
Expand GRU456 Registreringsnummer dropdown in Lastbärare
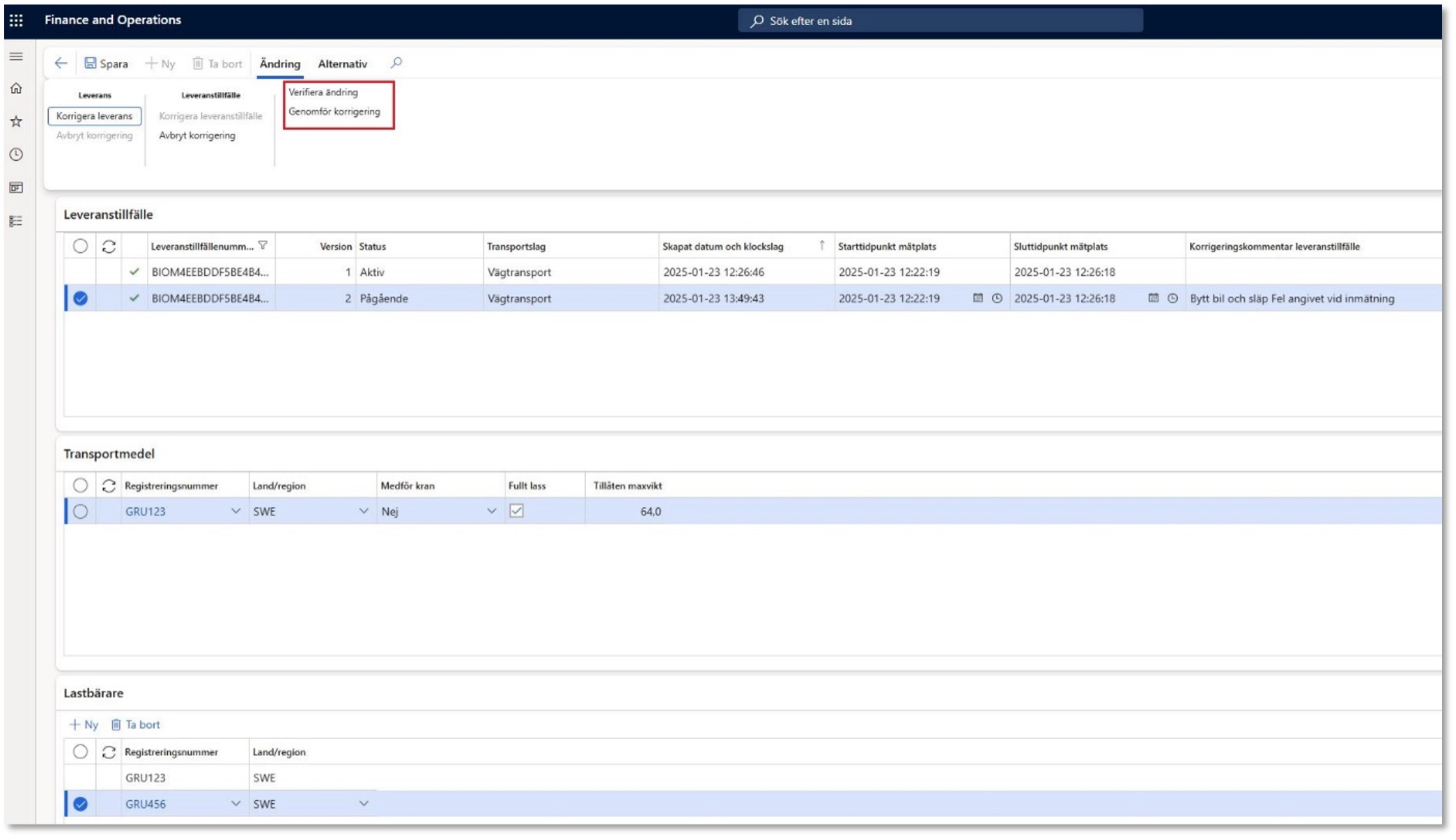pos(235,804)
